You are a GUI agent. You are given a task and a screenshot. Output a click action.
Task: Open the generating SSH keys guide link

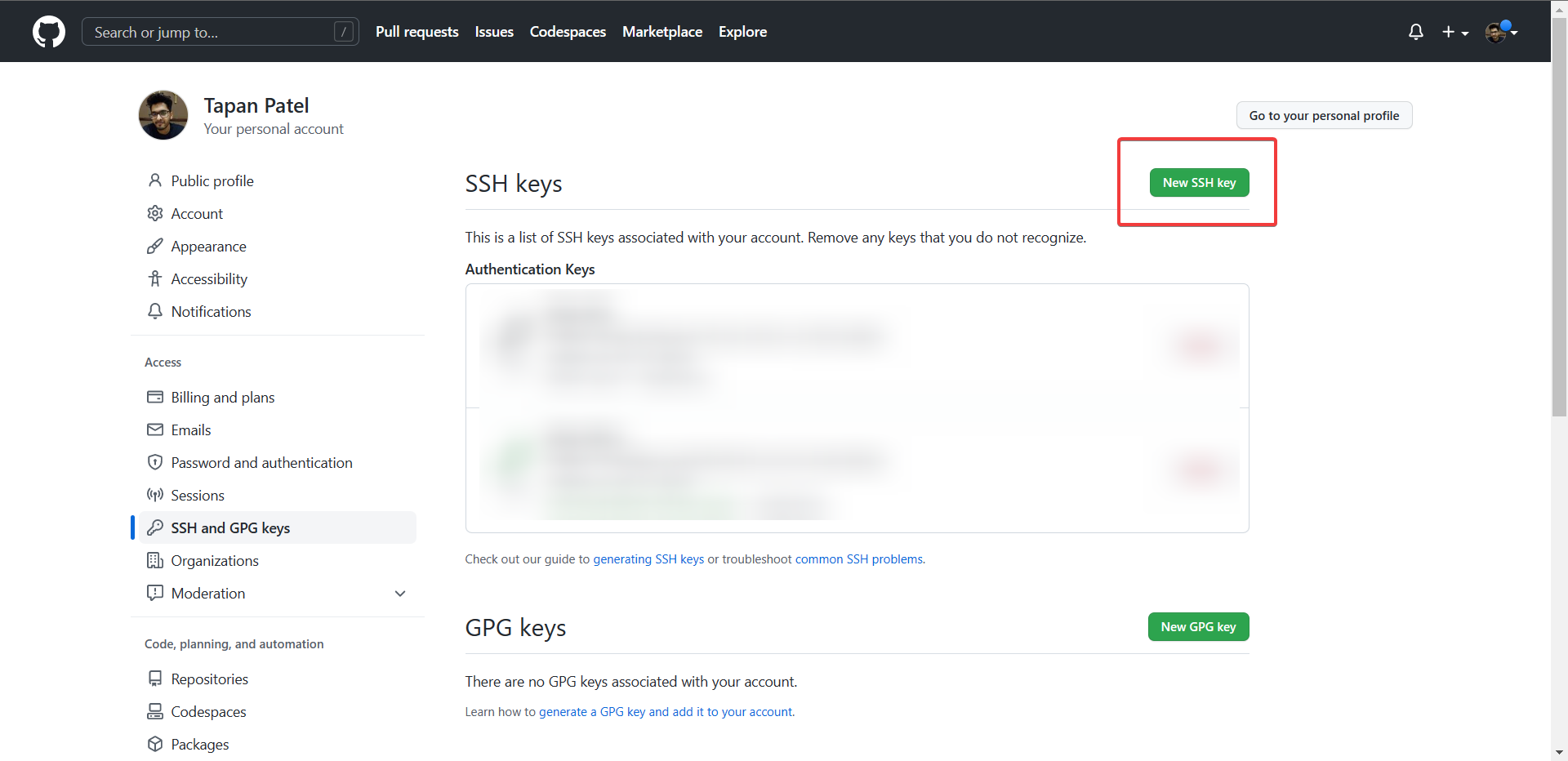point(648,559)
